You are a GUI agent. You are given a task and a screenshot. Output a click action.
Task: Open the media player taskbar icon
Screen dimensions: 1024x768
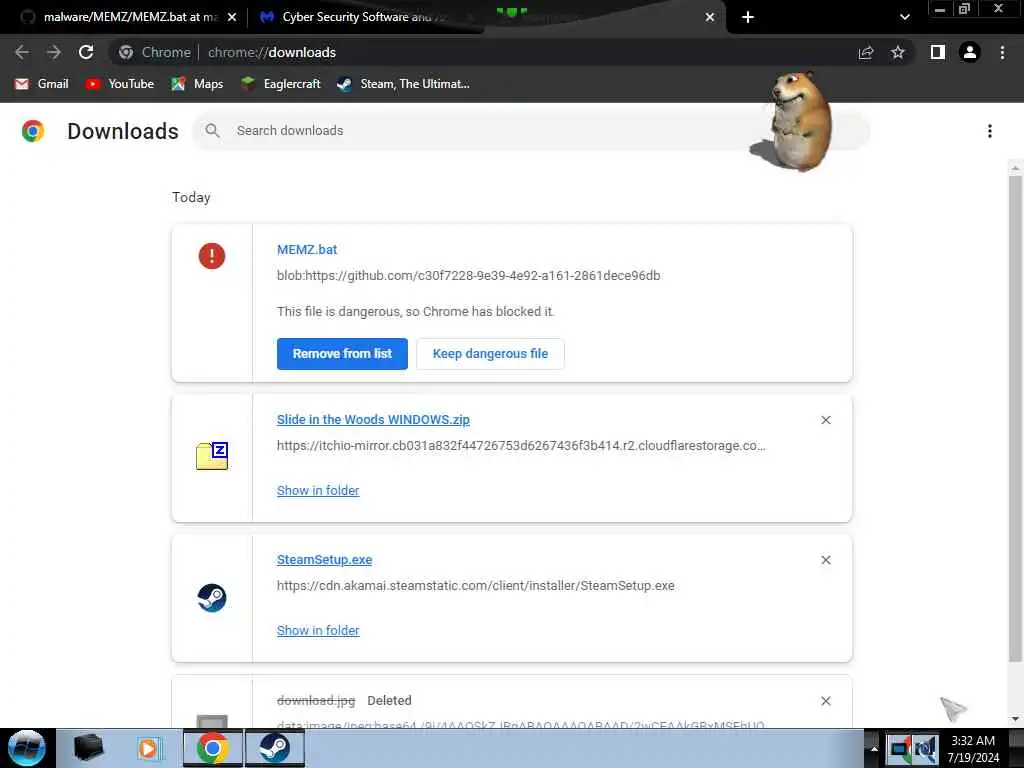(148, 748)
